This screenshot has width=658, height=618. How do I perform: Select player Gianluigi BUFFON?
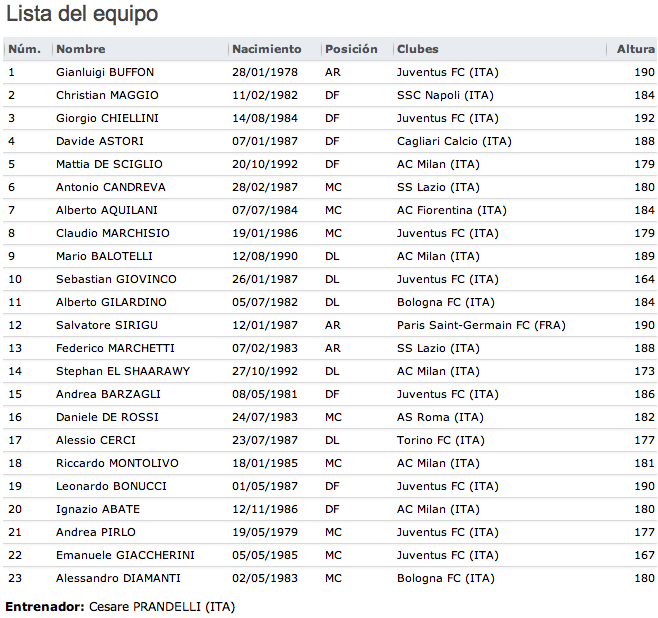105,72
